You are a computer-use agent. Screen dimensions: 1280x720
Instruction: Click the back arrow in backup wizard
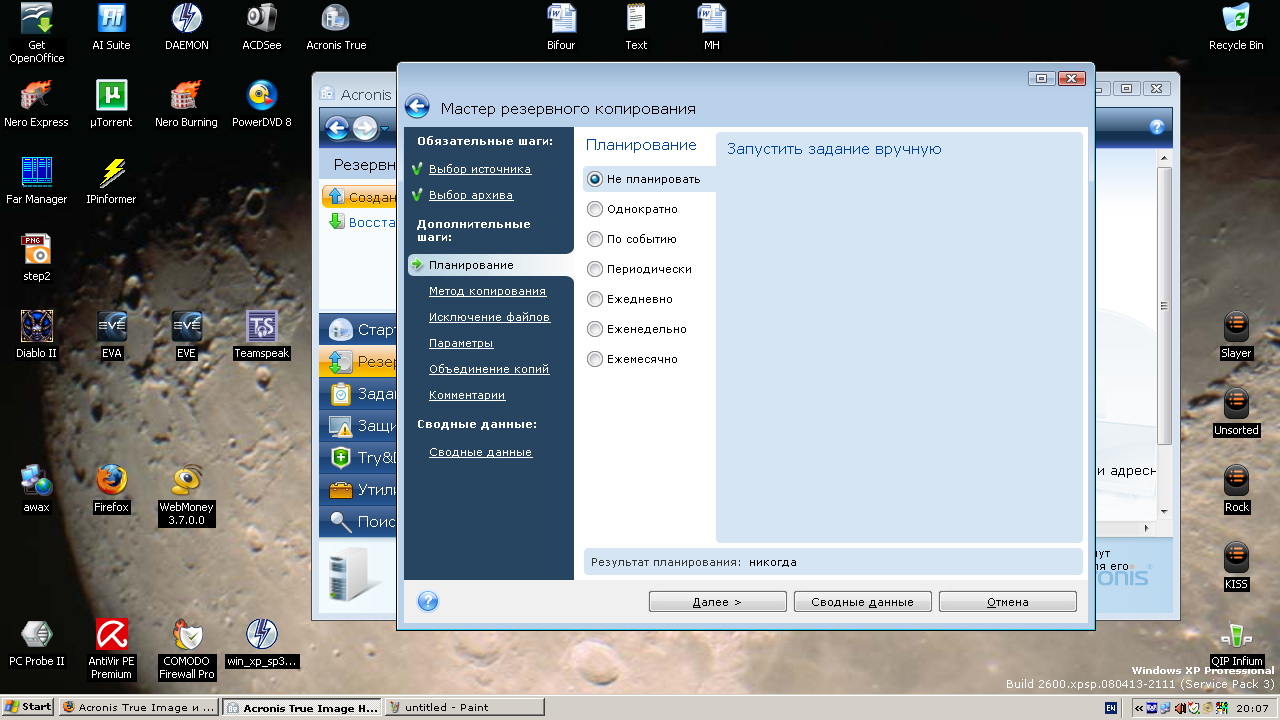tap(417, 108)
